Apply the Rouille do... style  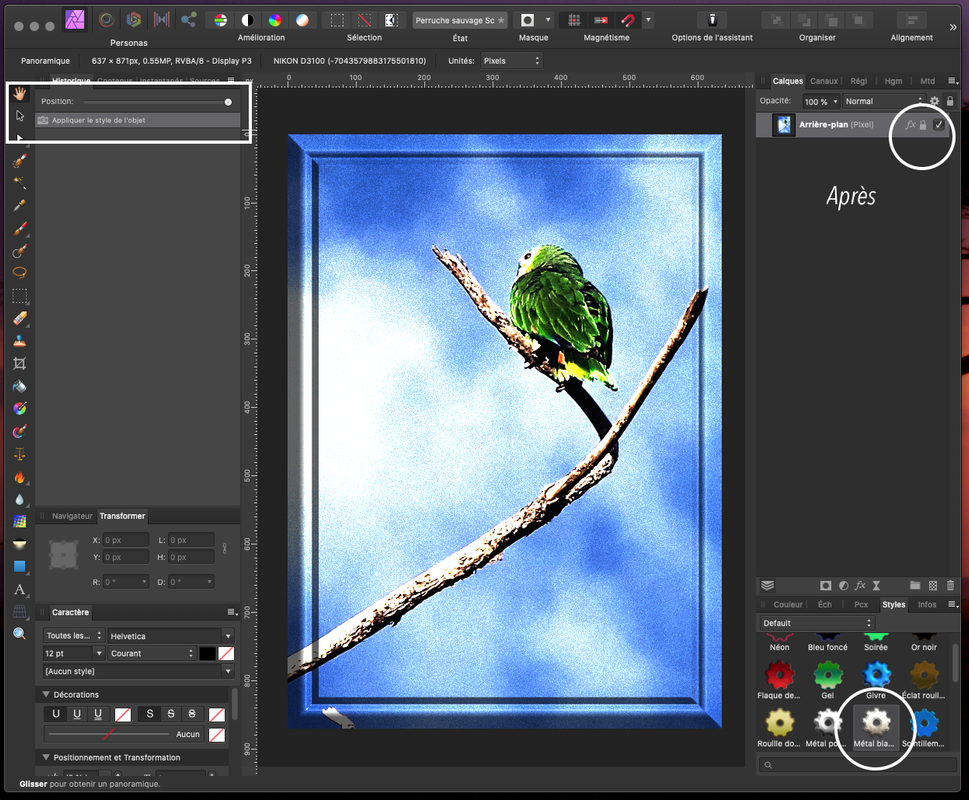(779, 728)
